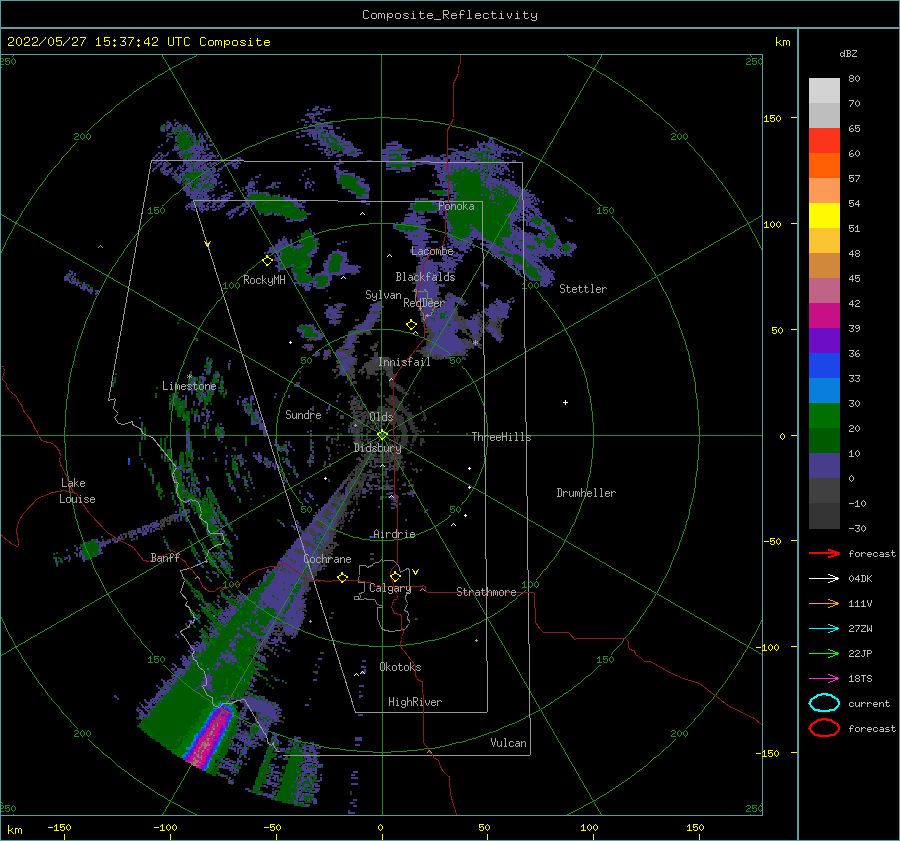Click the Strathmore town label
900x841 pixels.
[486, 592]
